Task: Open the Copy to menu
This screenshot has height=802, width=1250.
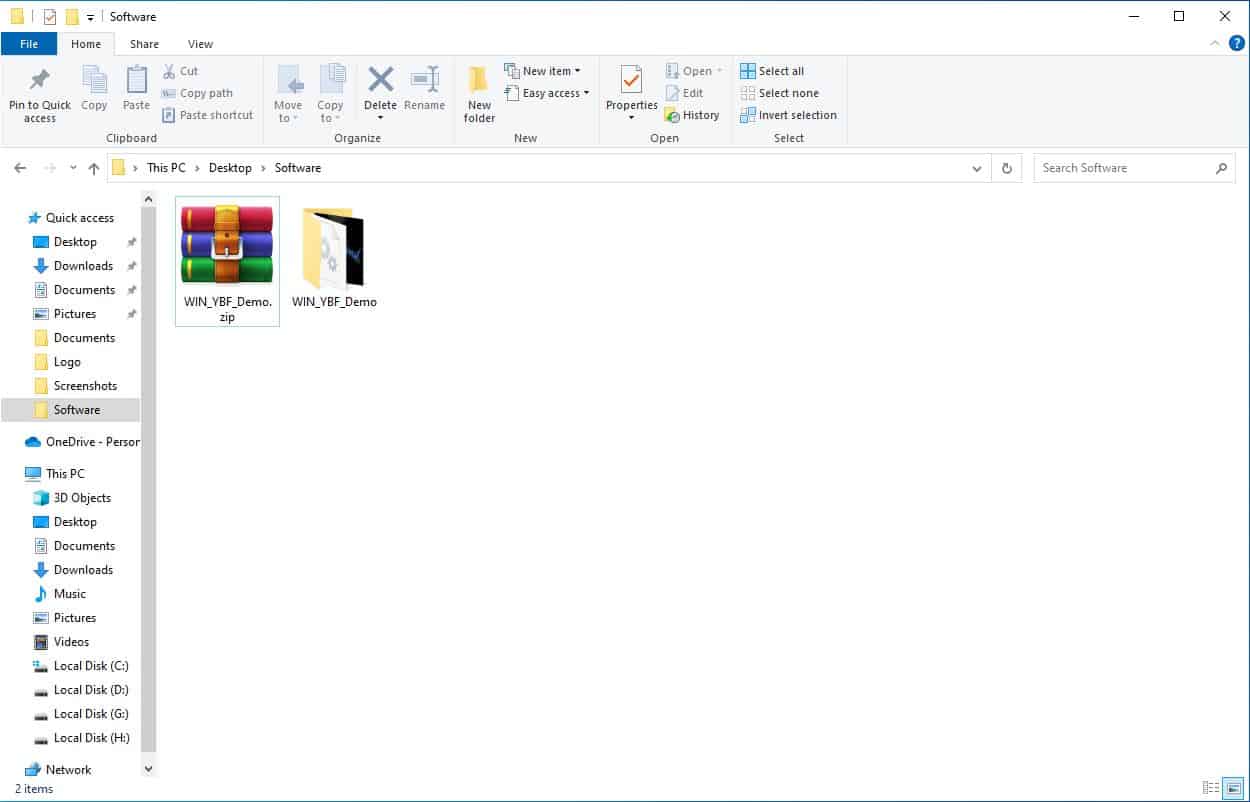Action: pos(330,94)
